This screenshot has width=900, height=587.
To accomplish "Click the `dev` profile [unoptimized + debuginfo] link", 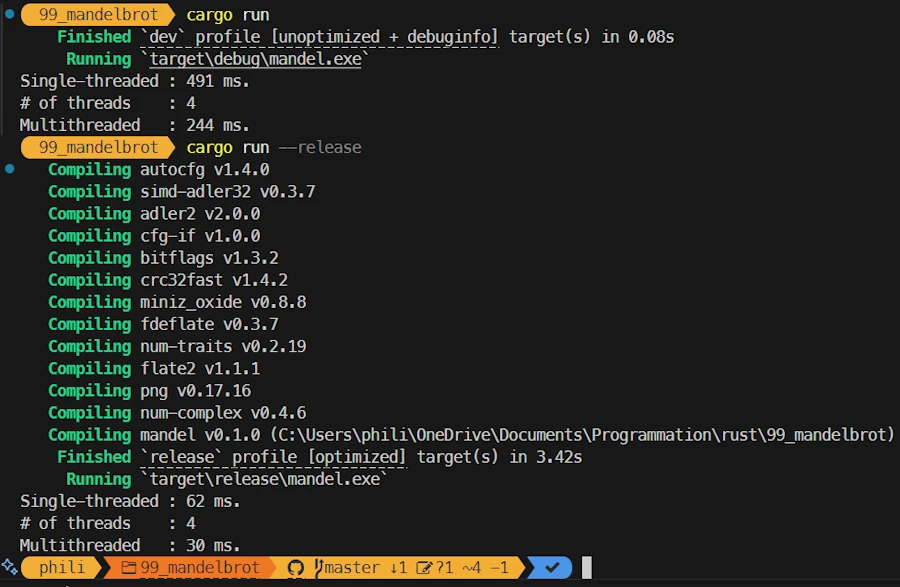I will click(319, 37).
